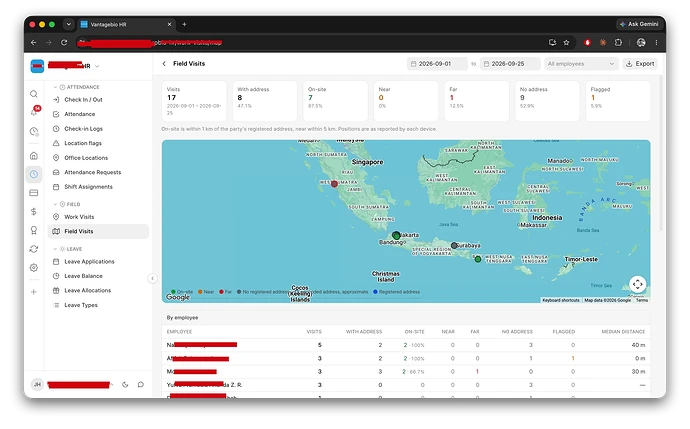Open the browser extensions puzzle icon

pos(618,43)
